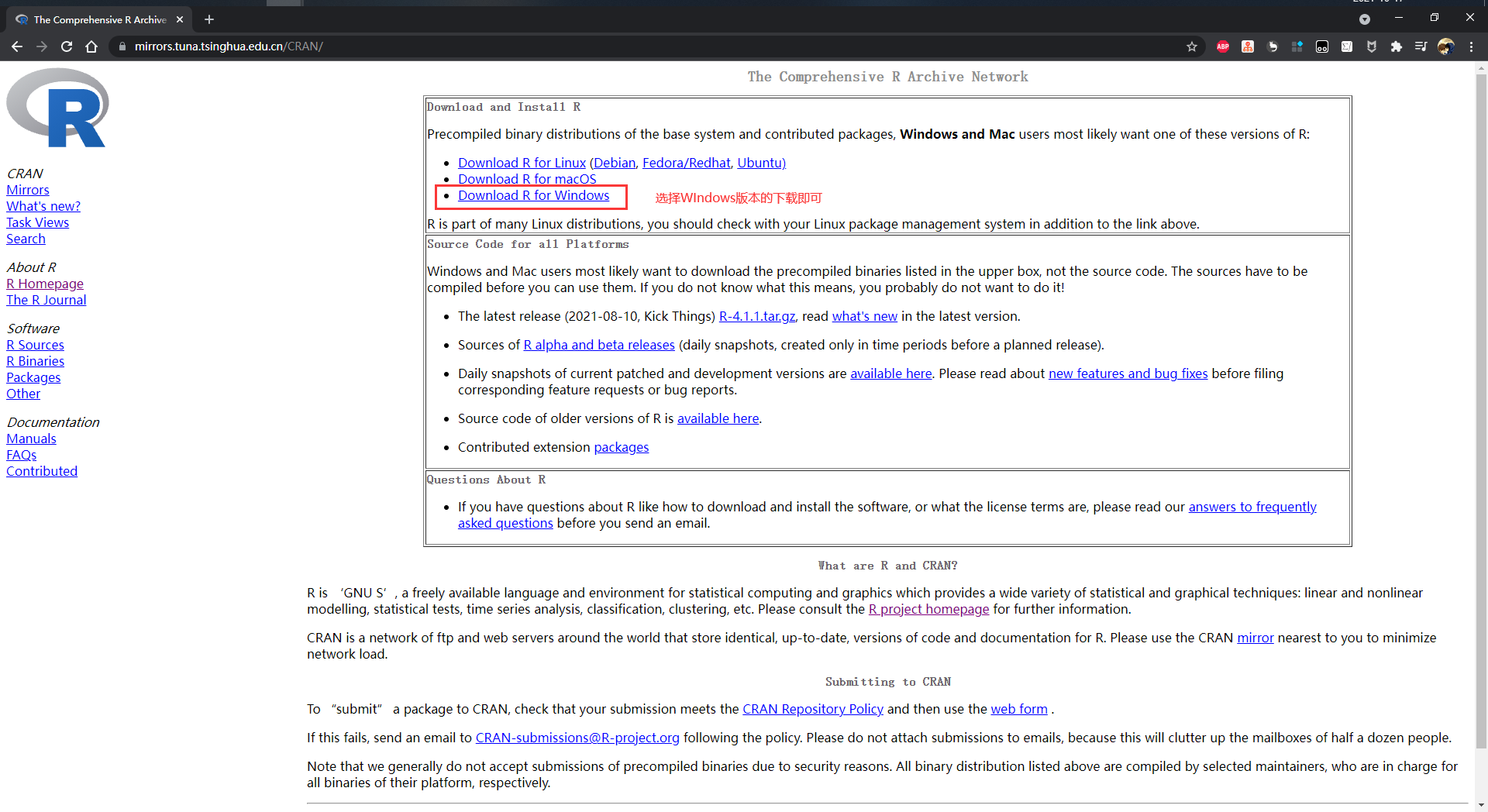The image size is (1488, 812).
Task: Open a new tab with plus button
Action: pyautogui.click(x=209, y=19)
